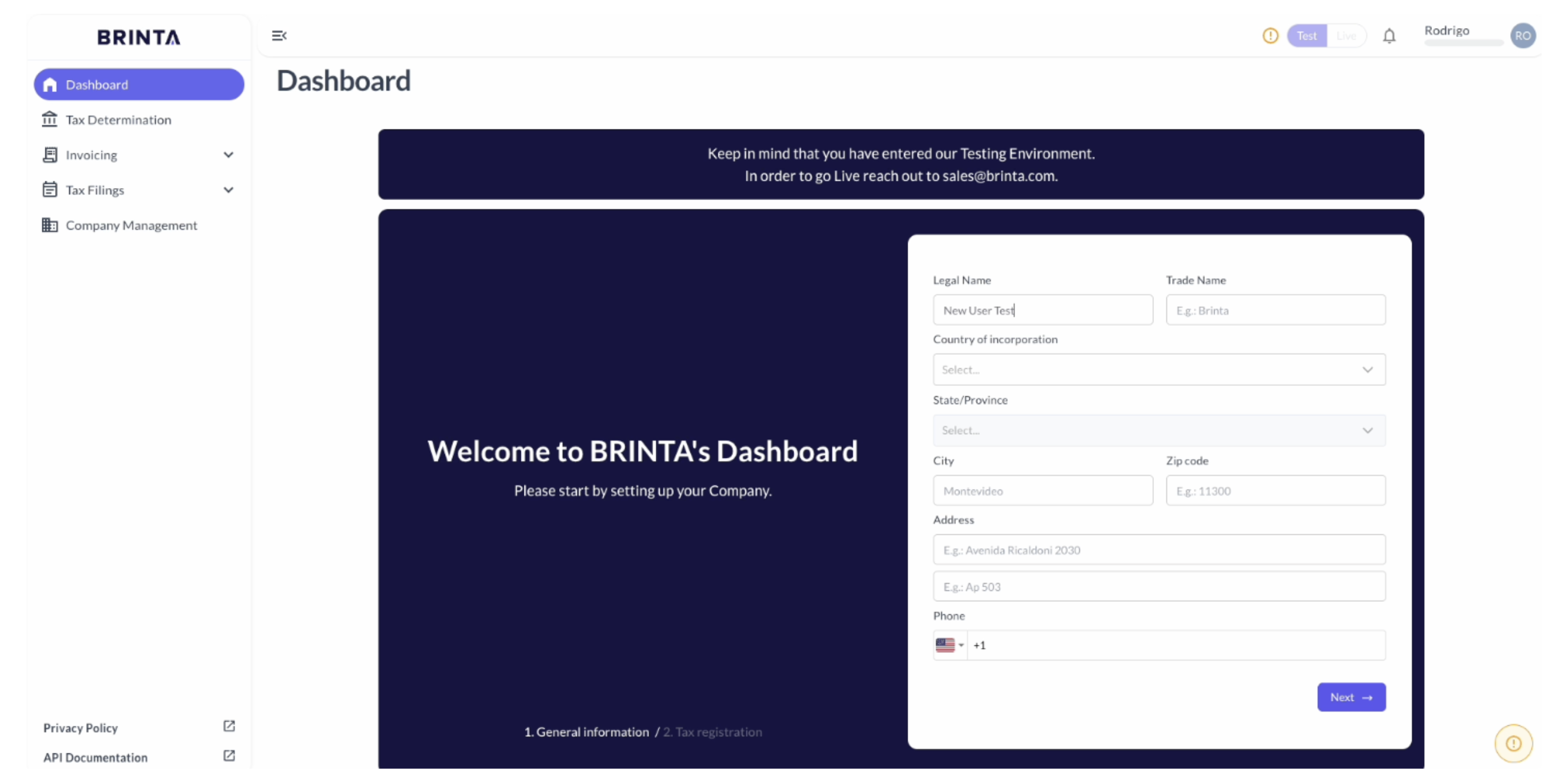The image size is (1568, 782).
Task: Expand the Invoicing submenu chevron
Action: coord(229,155)
